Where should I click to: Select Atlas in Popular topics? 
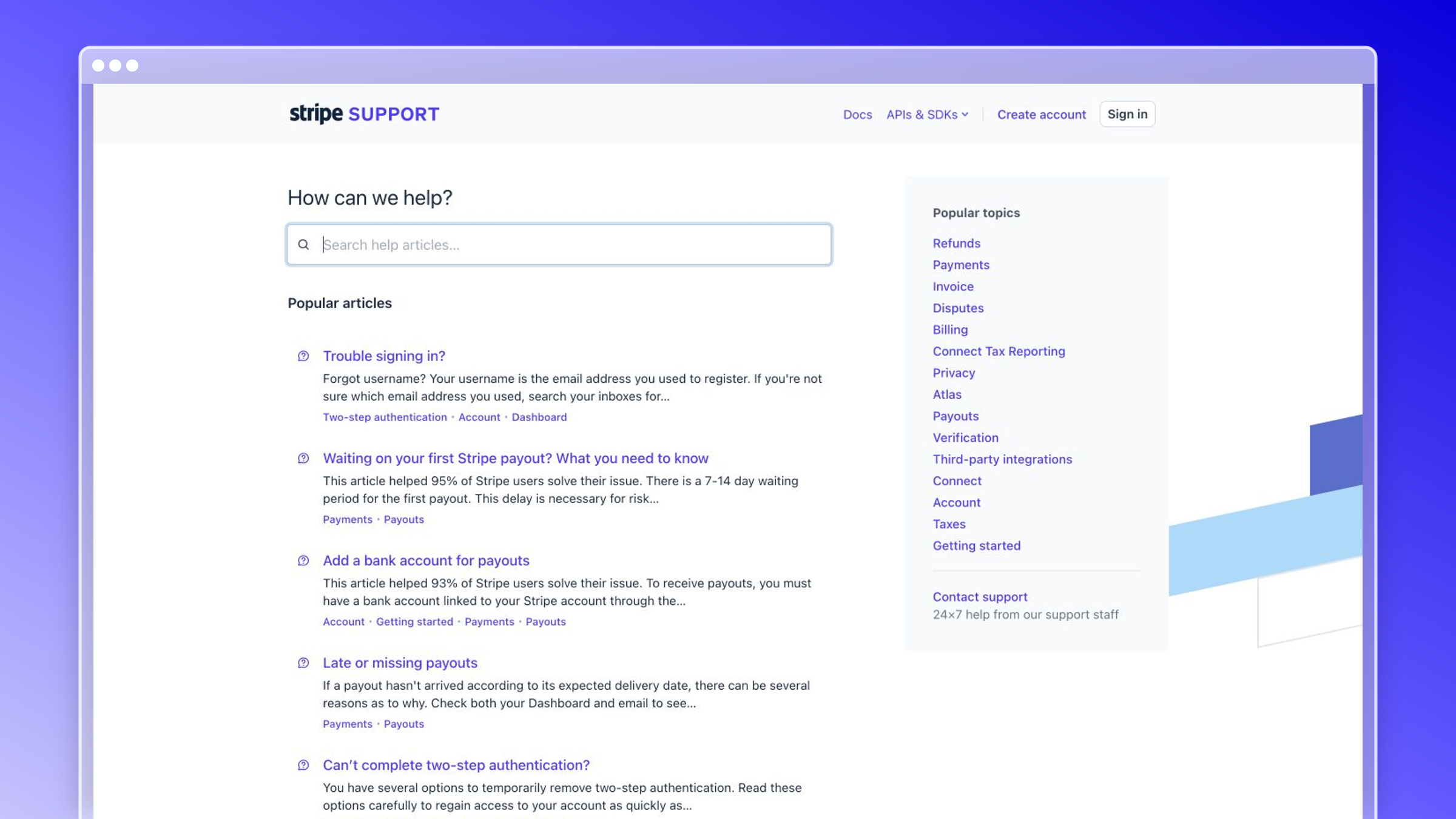click(947, 394)
